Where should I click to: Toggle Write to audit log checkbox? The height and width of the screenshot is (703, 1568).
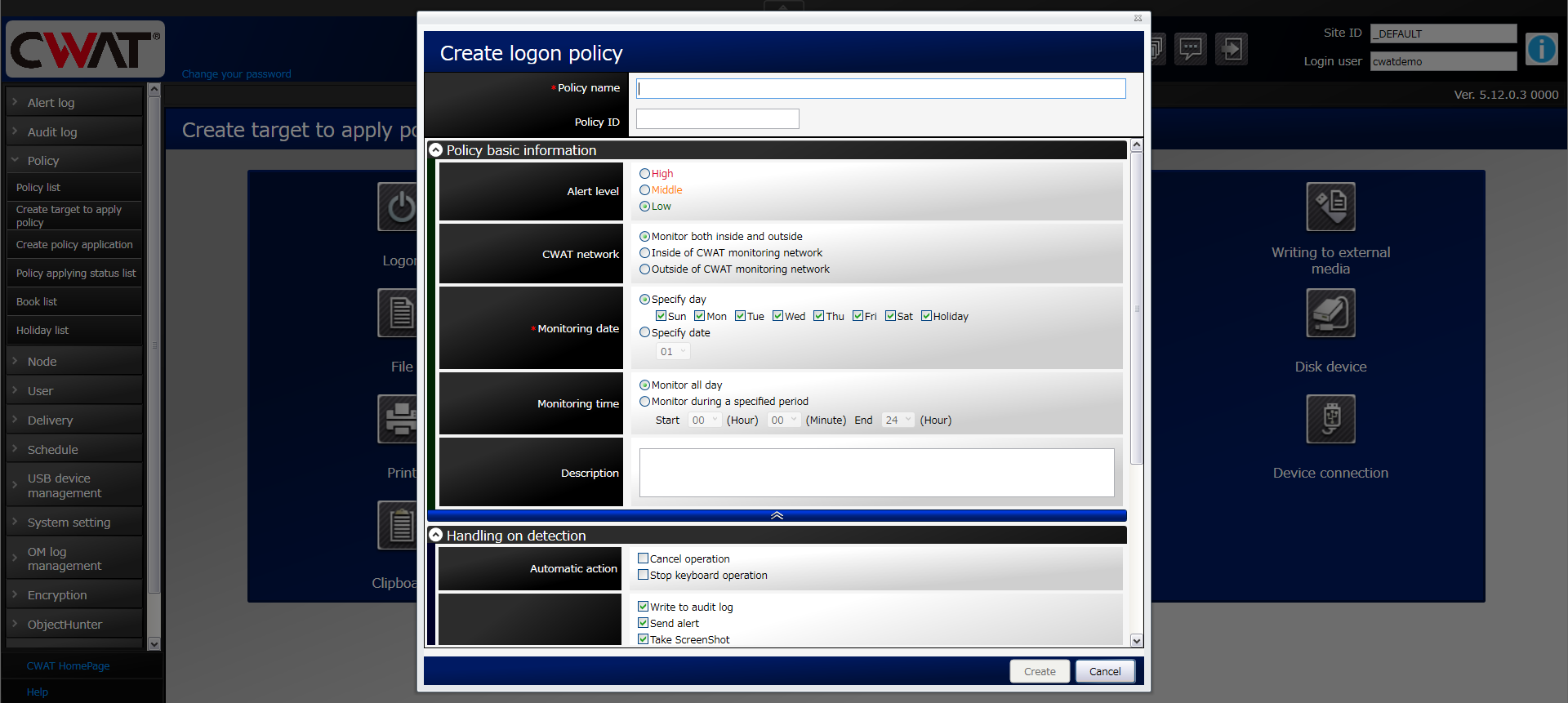pyautogui.click(x=644, y=607)
